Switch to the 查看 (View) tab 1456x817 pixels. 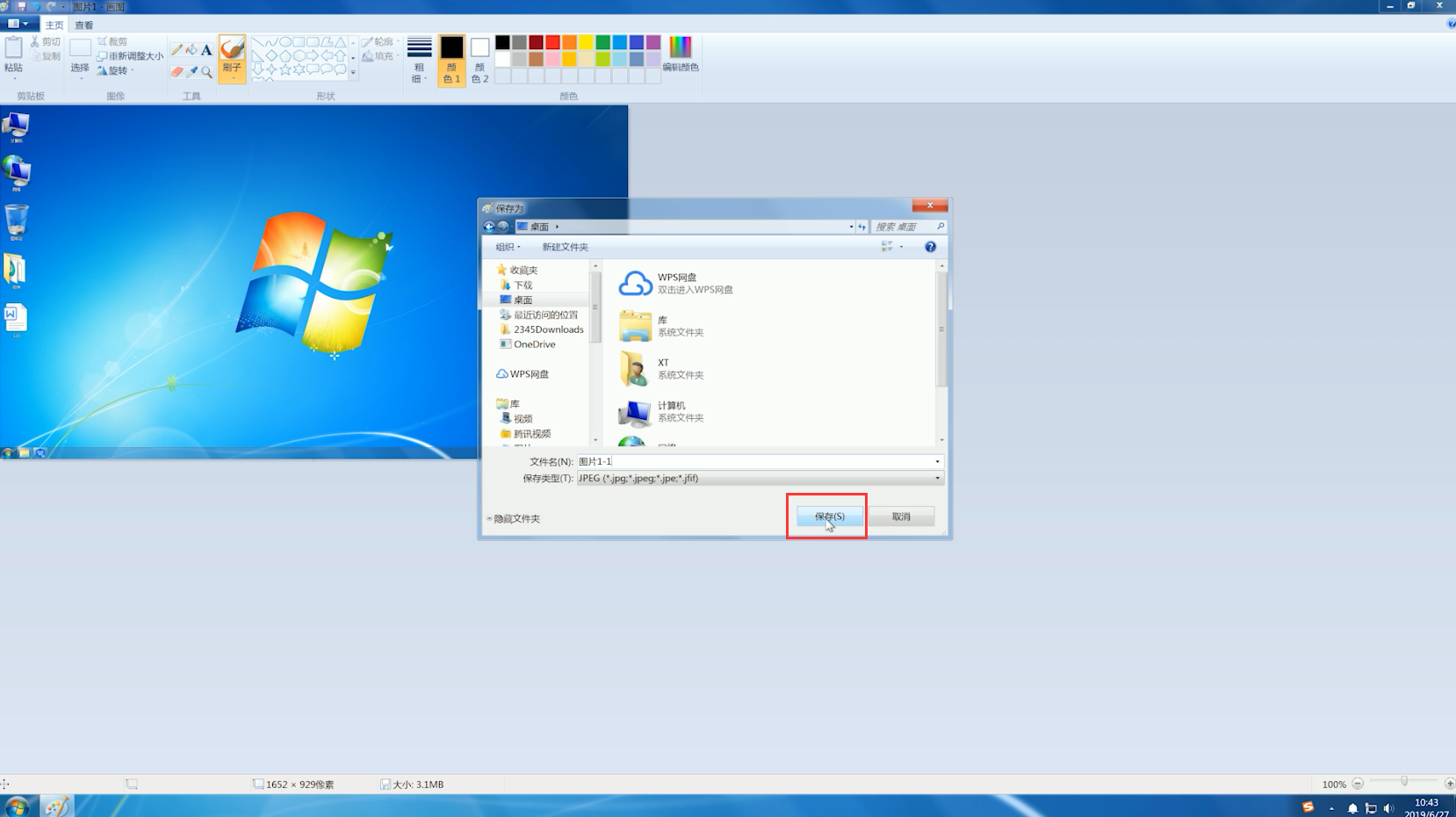(x=84, y=25)
